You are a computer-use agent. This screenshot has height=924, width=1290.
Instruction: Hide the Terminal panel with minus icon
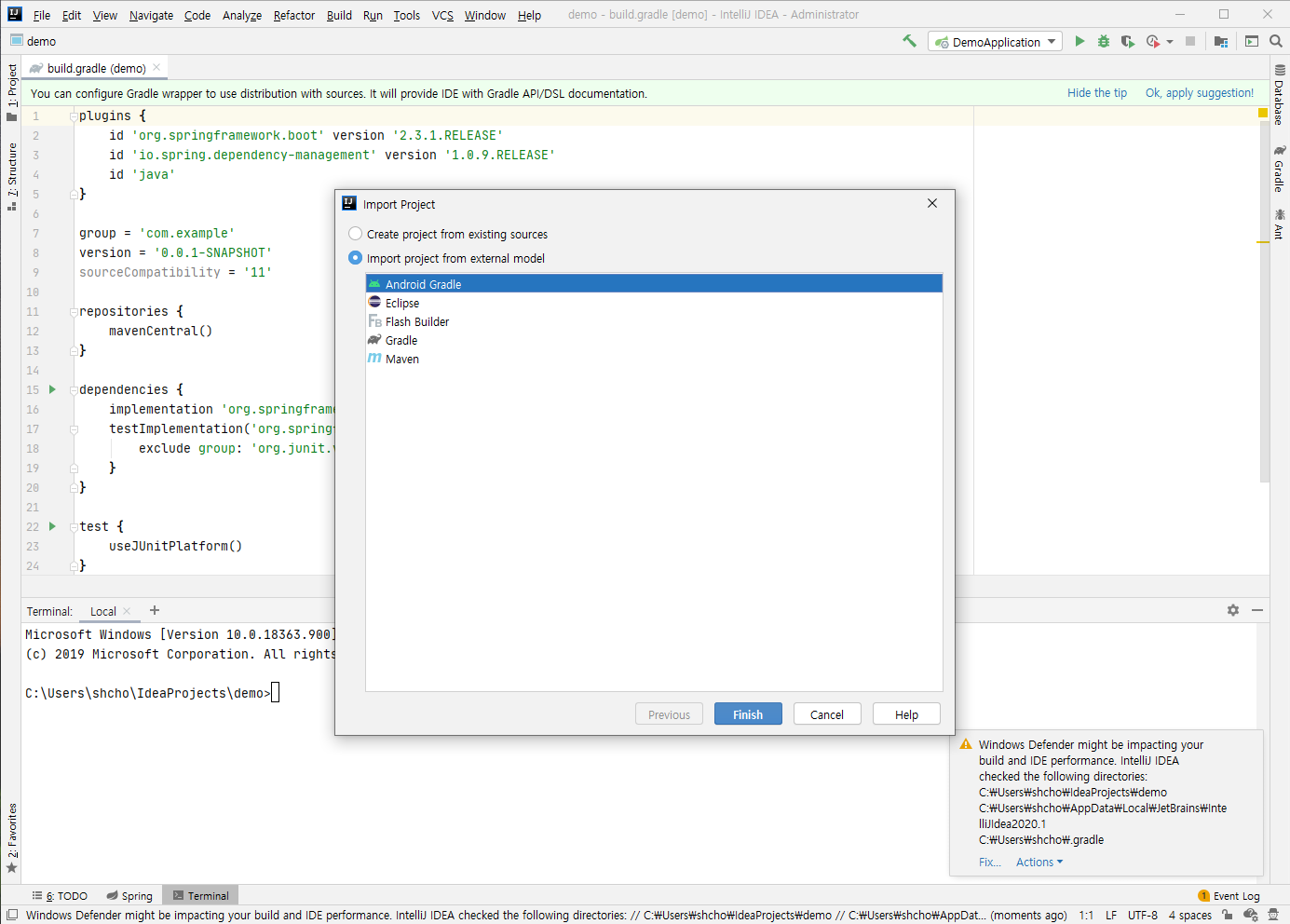(1257, 610)
